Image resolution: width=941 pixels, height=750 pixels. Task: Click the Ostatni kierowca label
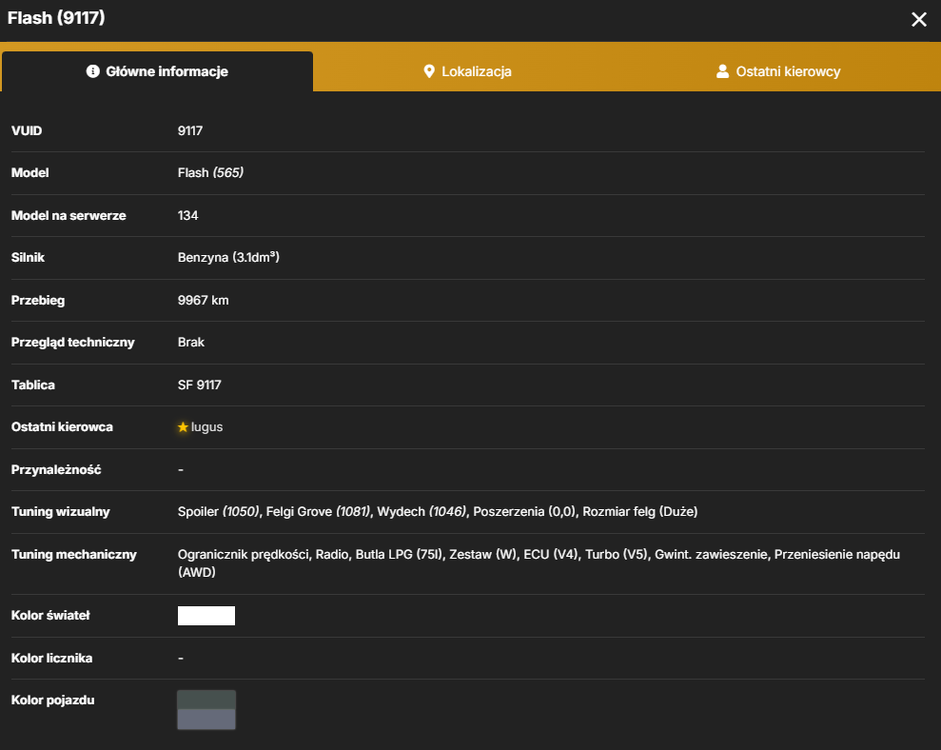pyautogui.click(x=62, y=427)
